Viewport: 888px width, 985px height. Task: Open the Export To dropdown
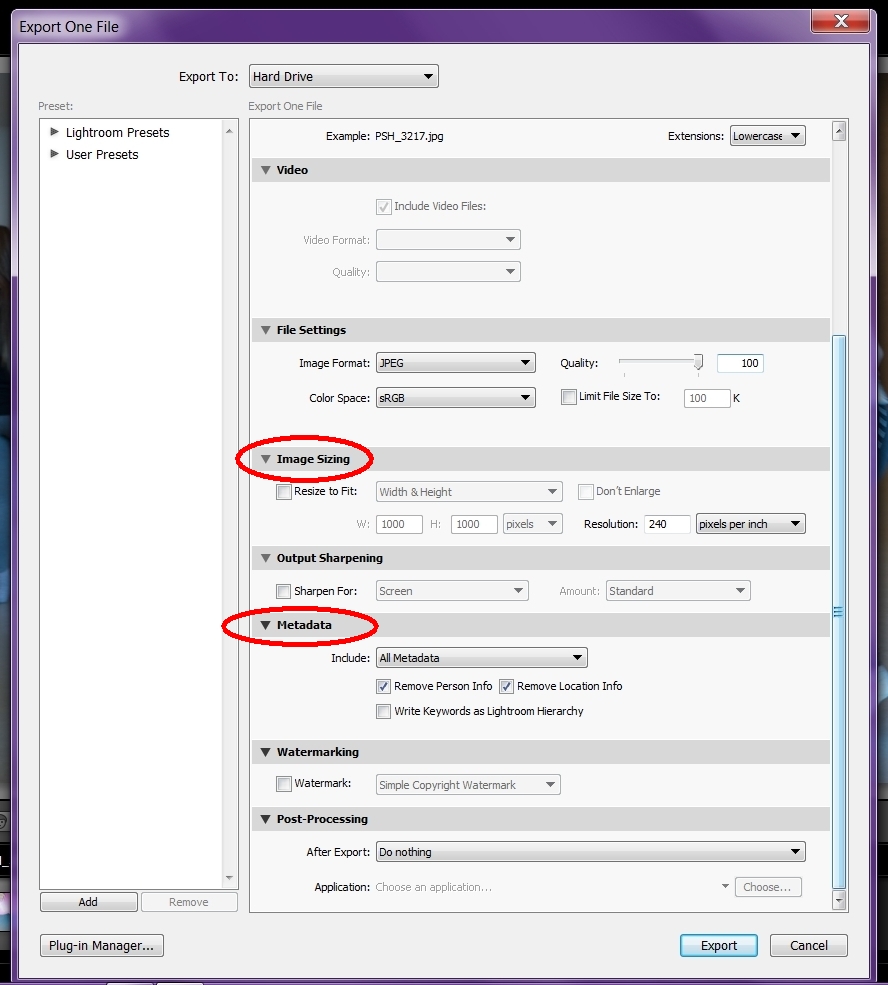[x=343, y=76]
